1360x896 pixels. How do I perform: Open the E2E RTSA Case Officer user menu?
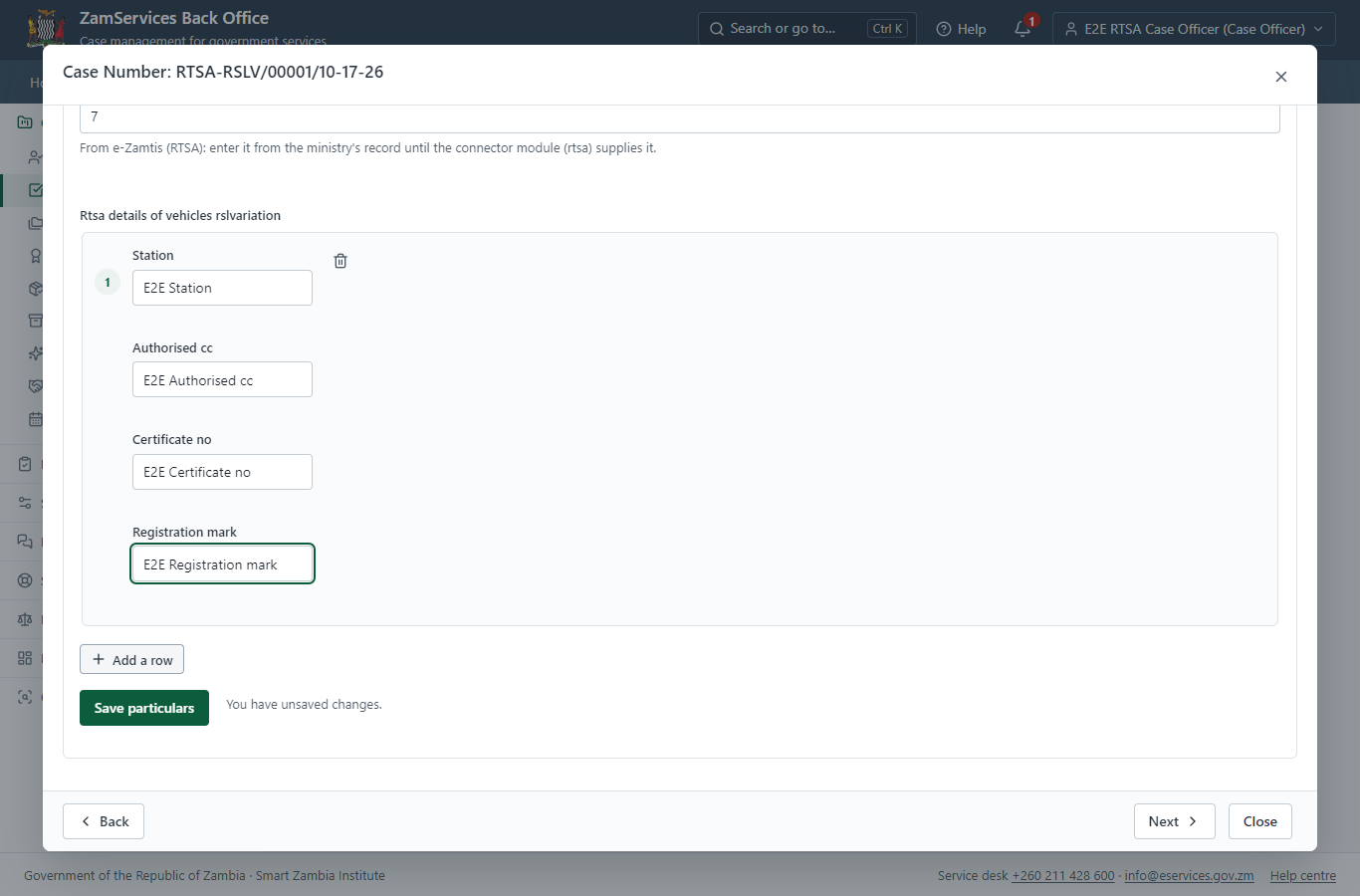(1194, 29)
